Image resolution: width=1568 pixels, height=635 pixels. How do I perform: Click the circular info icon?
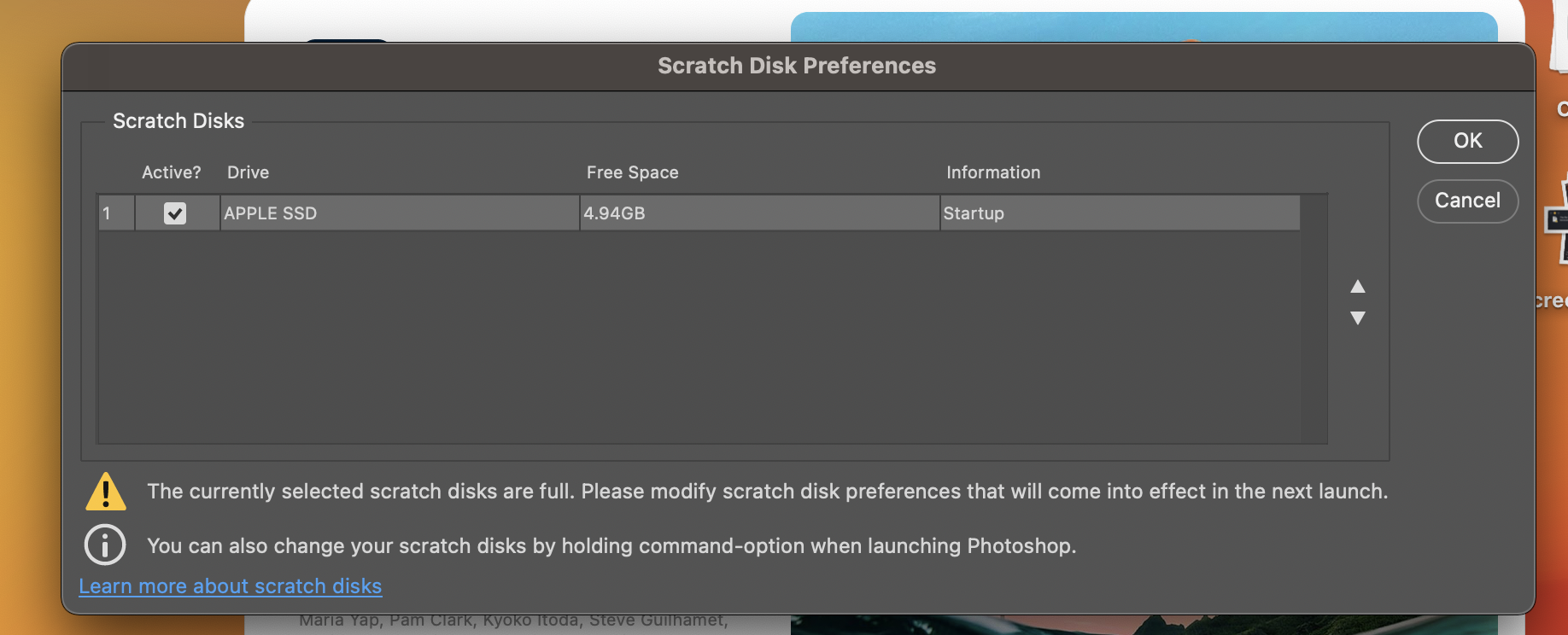(x=104, y=545)
